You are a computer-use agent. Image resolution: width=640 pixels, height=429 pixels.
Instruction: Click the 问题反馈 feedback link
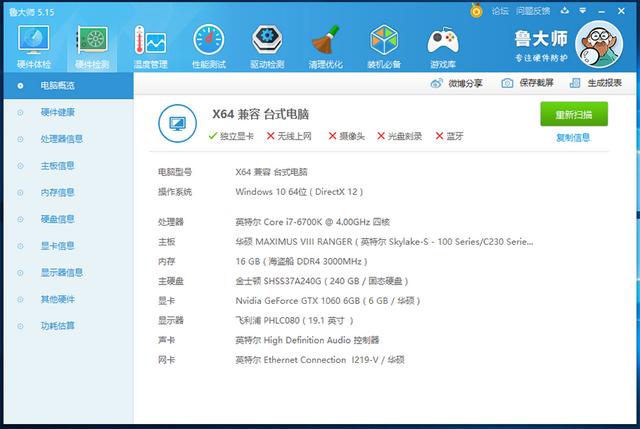click(x=533, y=10)
